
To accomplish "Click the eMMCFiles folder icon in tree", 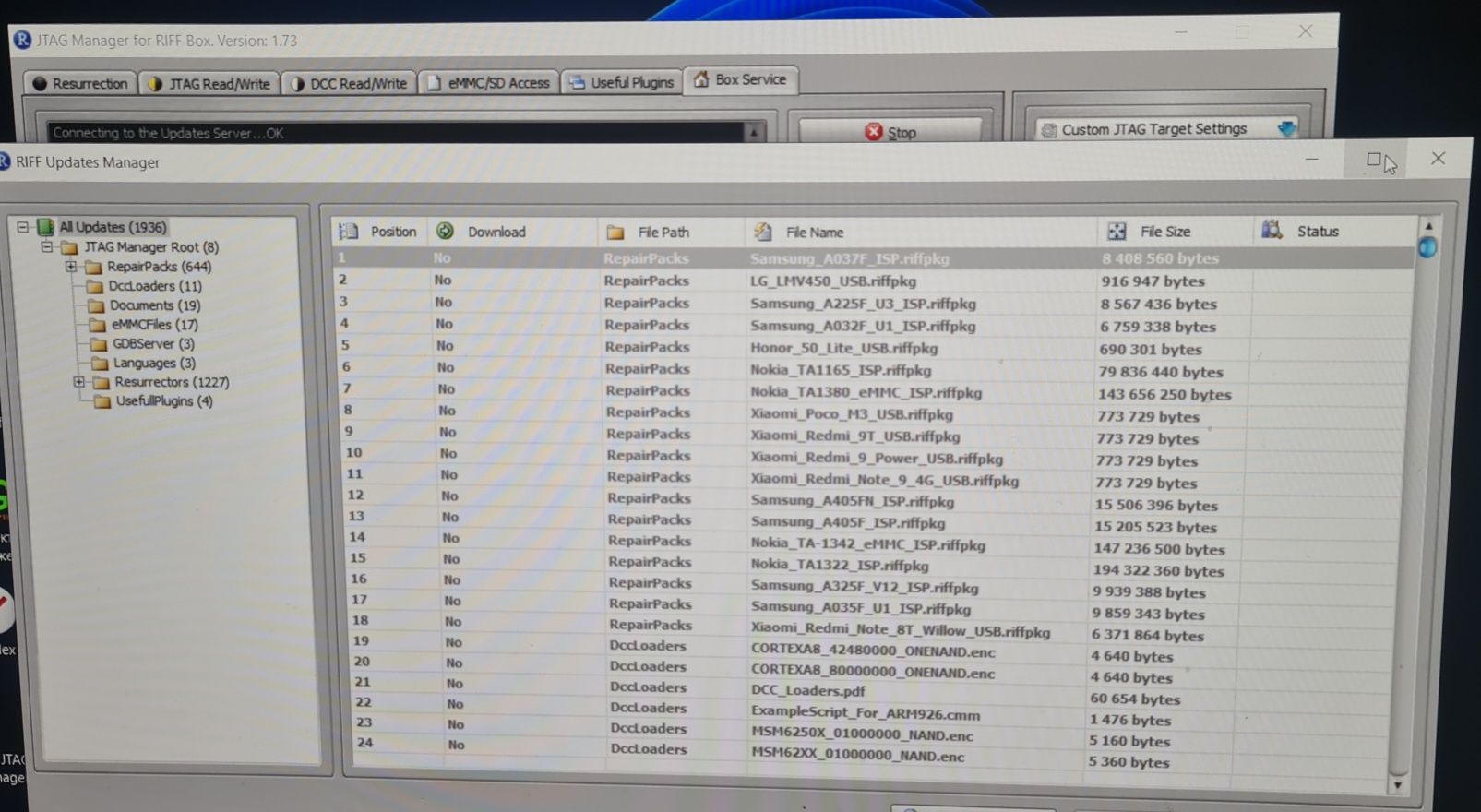I will tap(98, 325).
